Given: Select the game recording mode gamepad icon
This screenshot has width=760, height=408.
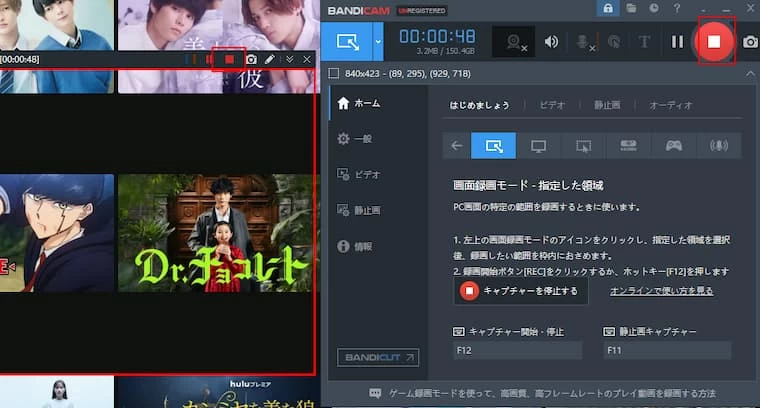Looking at the screenshot, I should coord(673,146).
